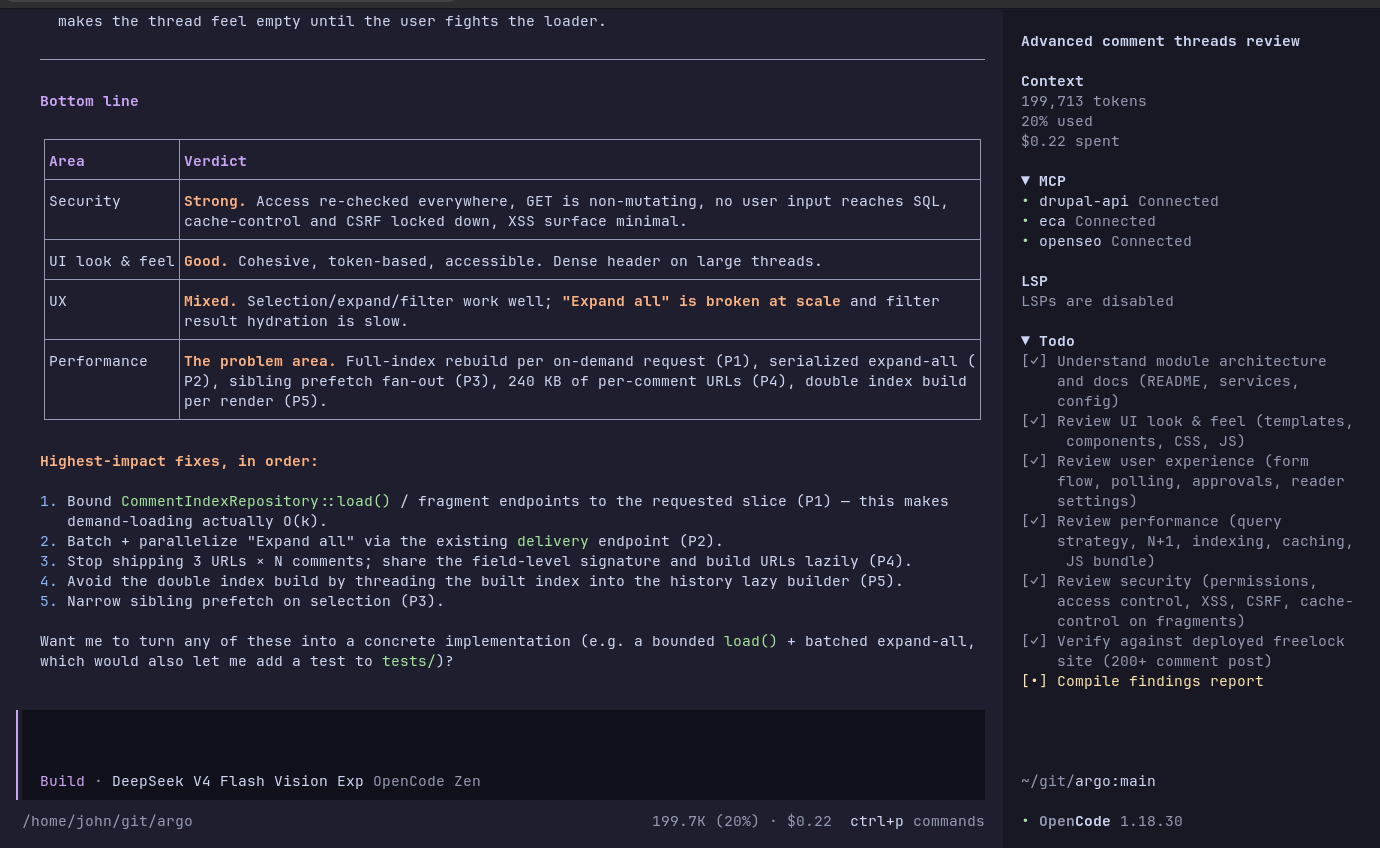Toggle checkbox for Review UI look & feel todo
Image resolution: width=1380 pixels, height=848 pixels.
tap(1034, 421)
